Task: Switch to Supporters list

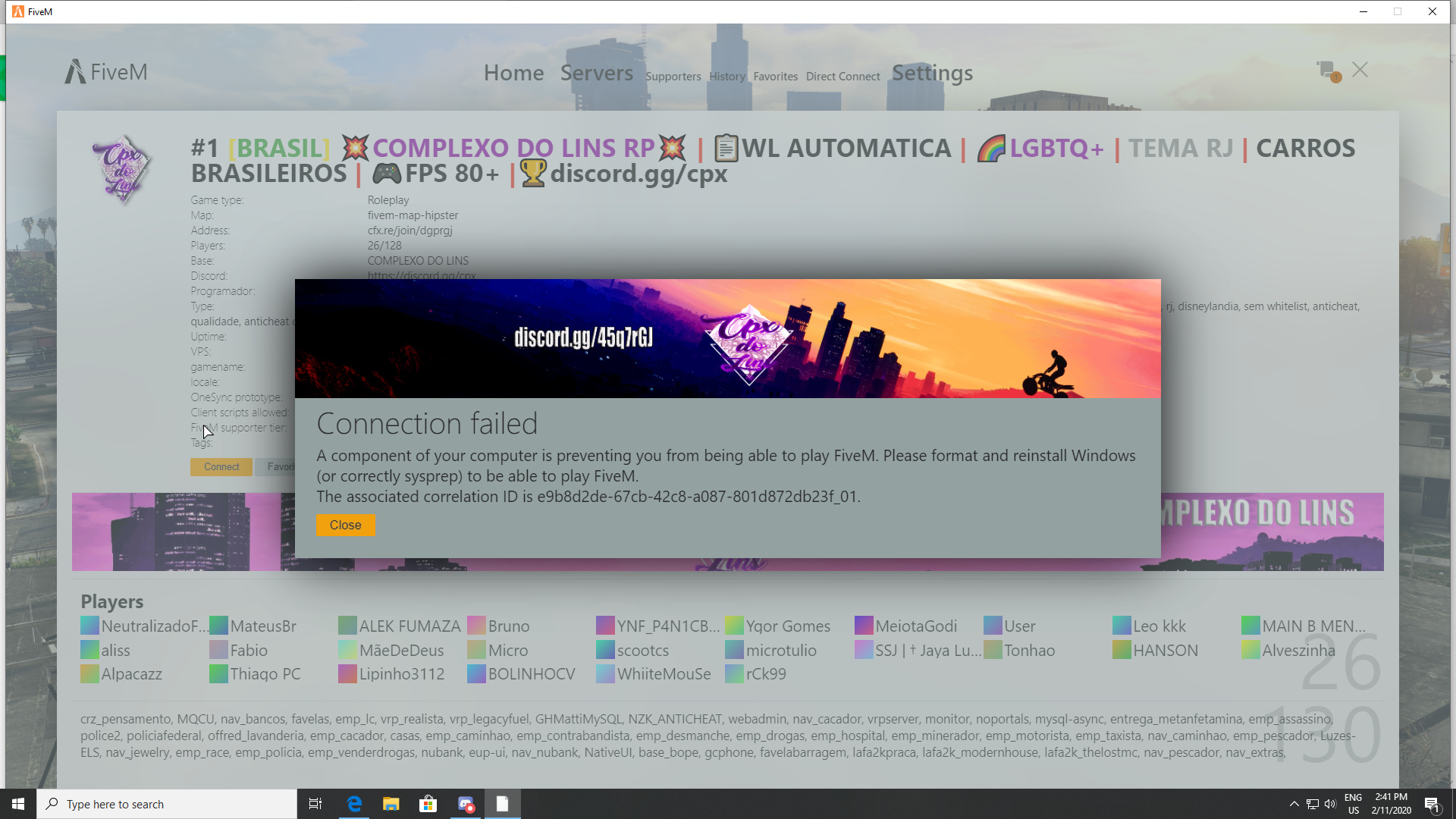Action: [673, 77]
